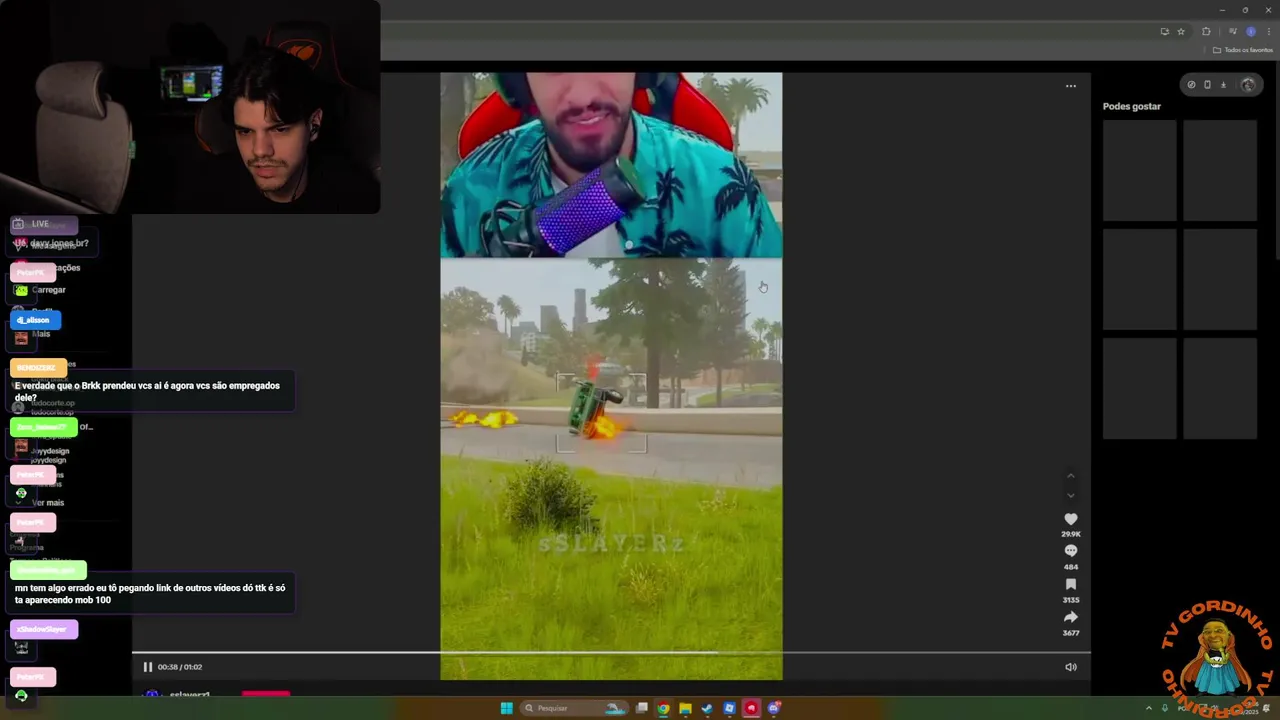Screen dimensions: 1280x720
Task: Seek on the video progress bar
Action: [x=611, y=652]
